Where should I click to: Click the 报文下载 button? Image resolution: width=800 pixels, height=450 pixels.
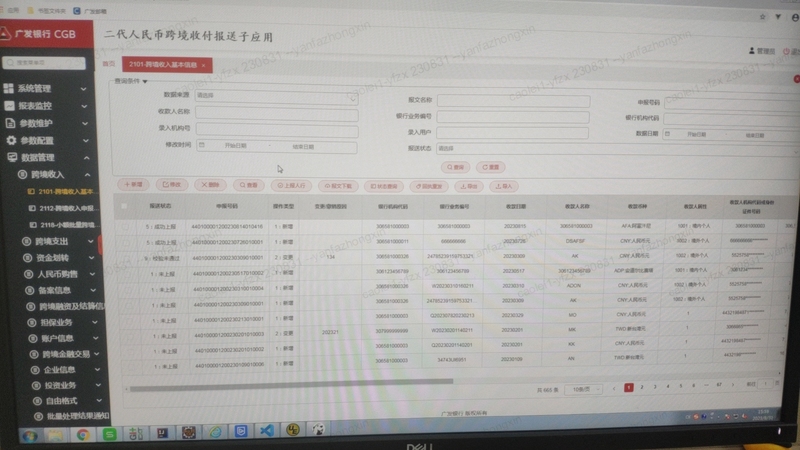338,186
